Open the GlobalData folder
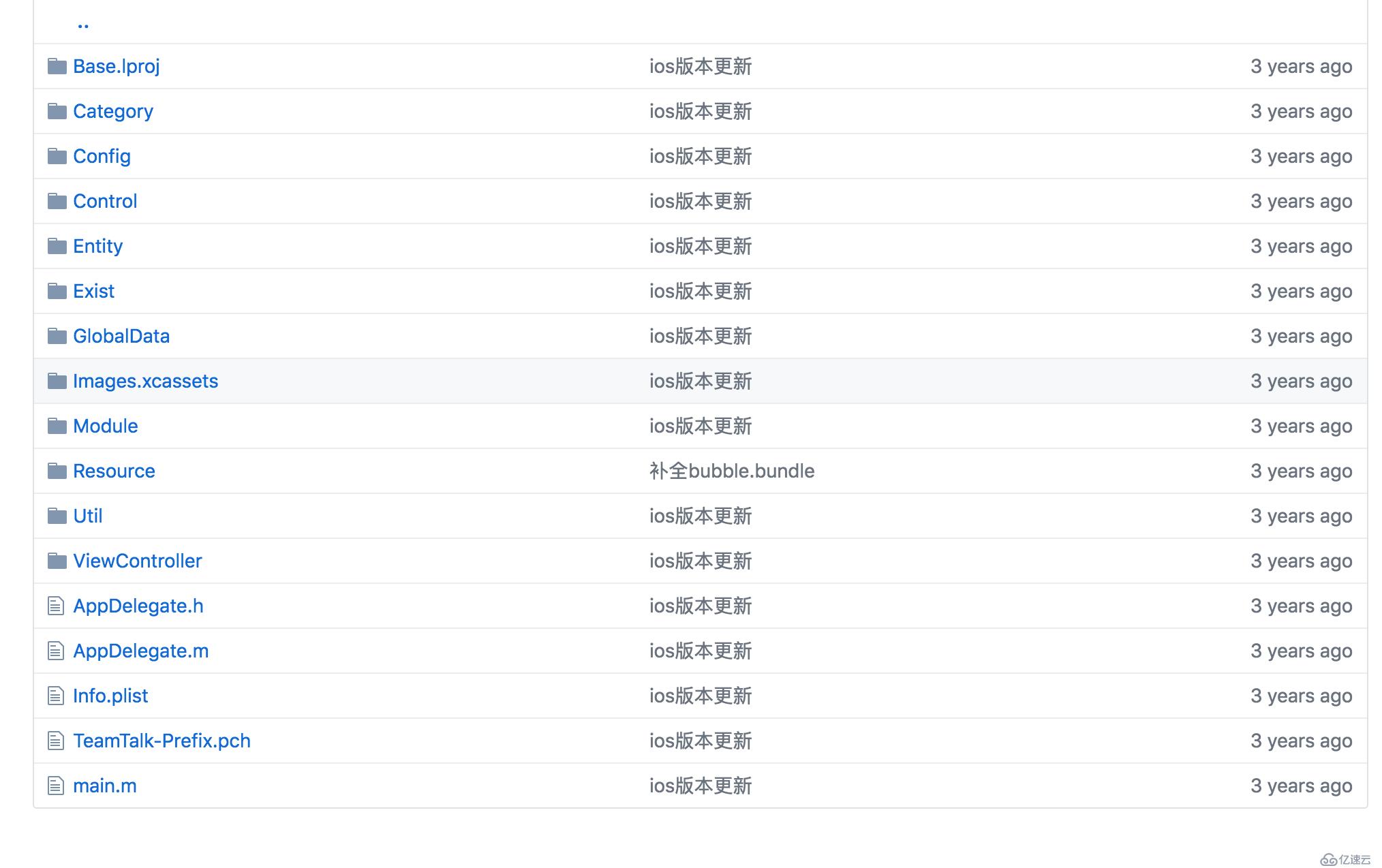The width and height of the screenshot is (1382, 868). click(x=121, y=335)
